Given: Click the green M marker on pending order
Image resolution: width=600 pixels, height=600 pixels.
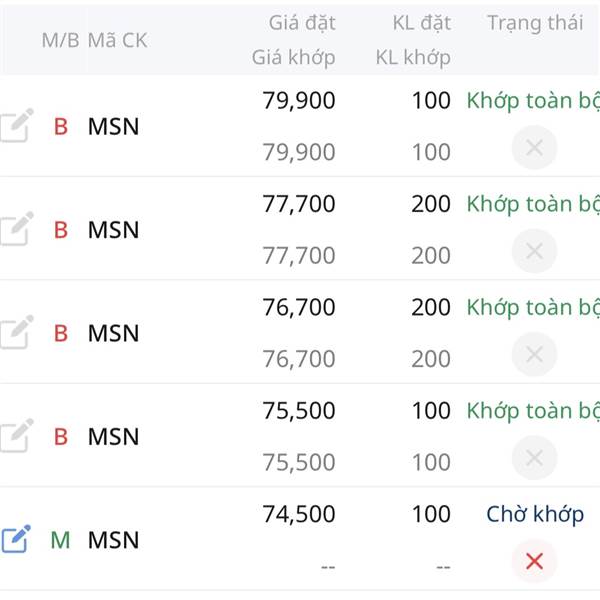Looking at the screenshot, I should [60, 540].
